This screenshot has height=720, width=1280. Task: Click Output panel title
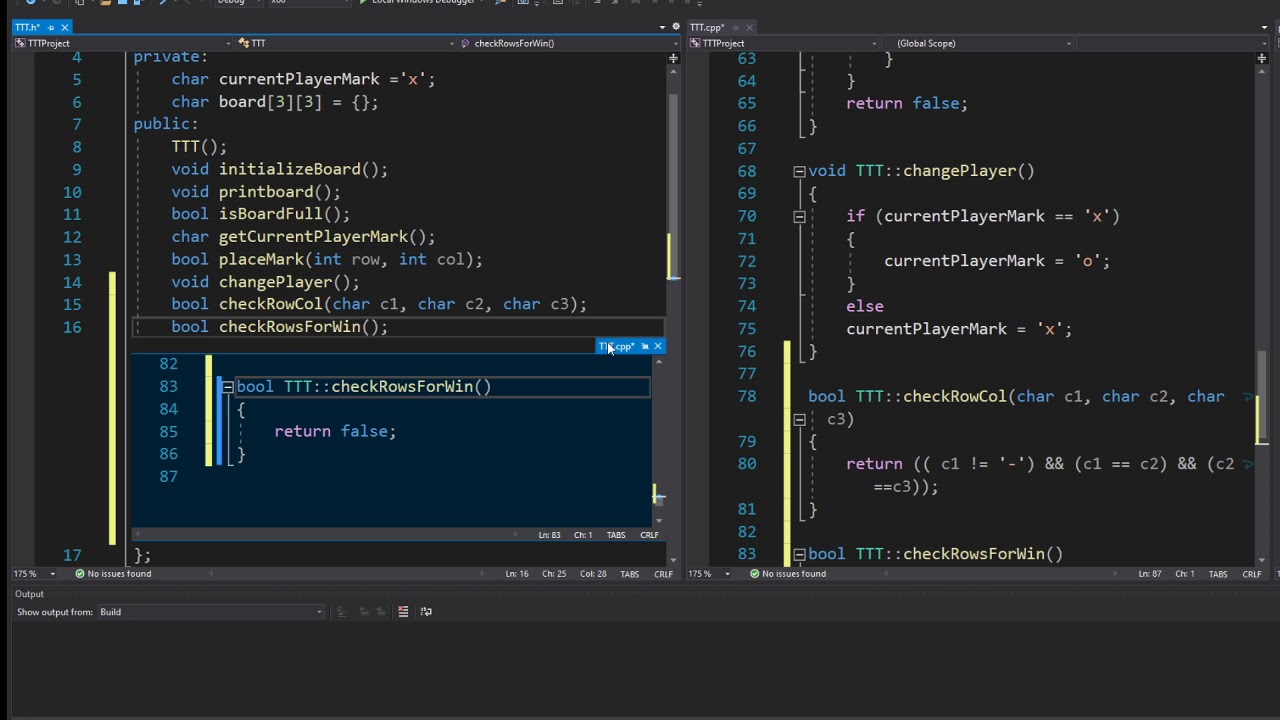click(x=29, y=594)
